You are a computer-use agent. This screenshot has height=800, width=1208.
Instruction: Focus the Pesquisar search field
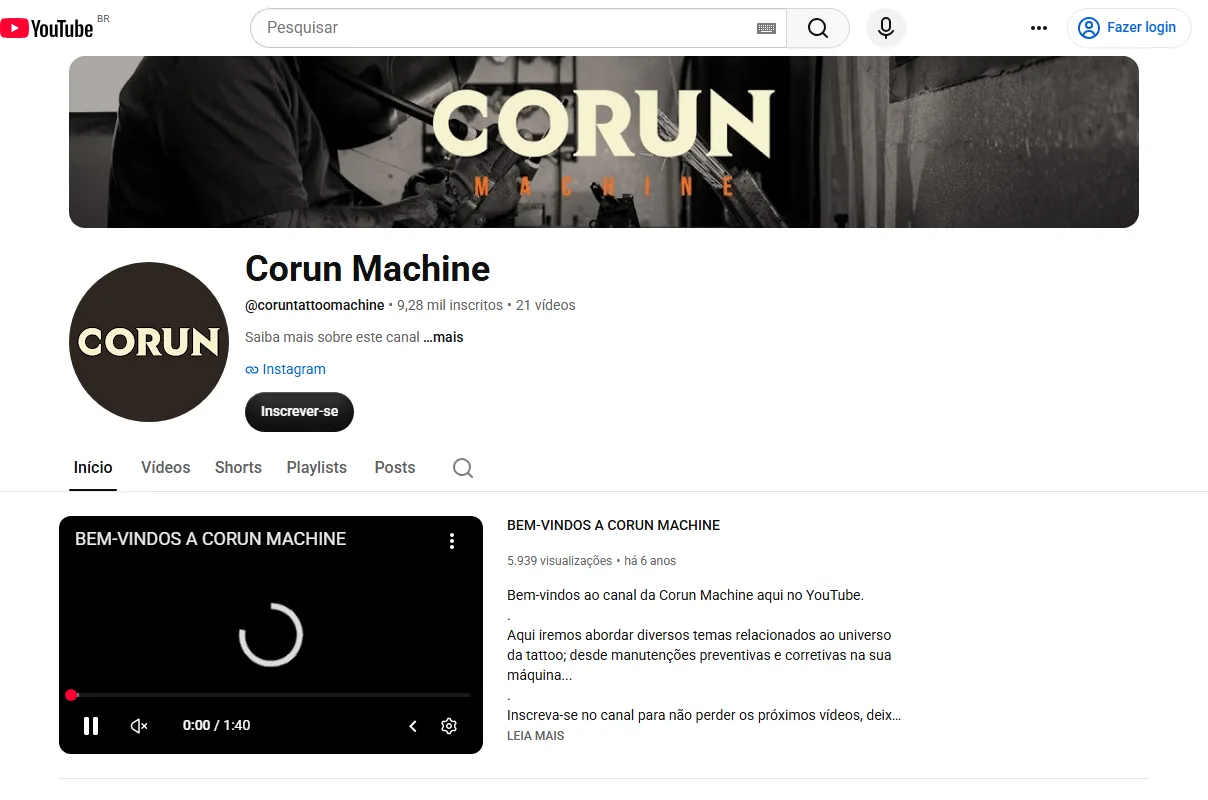[510, 28]
